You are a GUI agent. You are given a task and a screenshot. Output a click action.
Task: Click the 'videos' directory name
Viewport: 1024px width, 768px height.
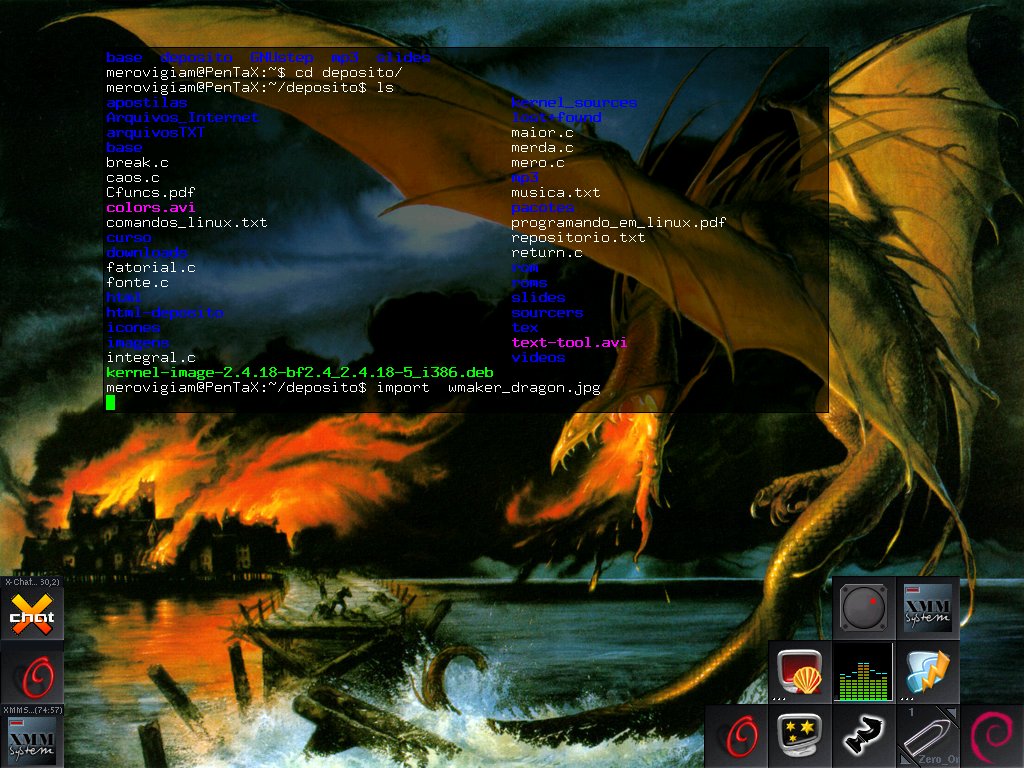click(x=538, y=358)
